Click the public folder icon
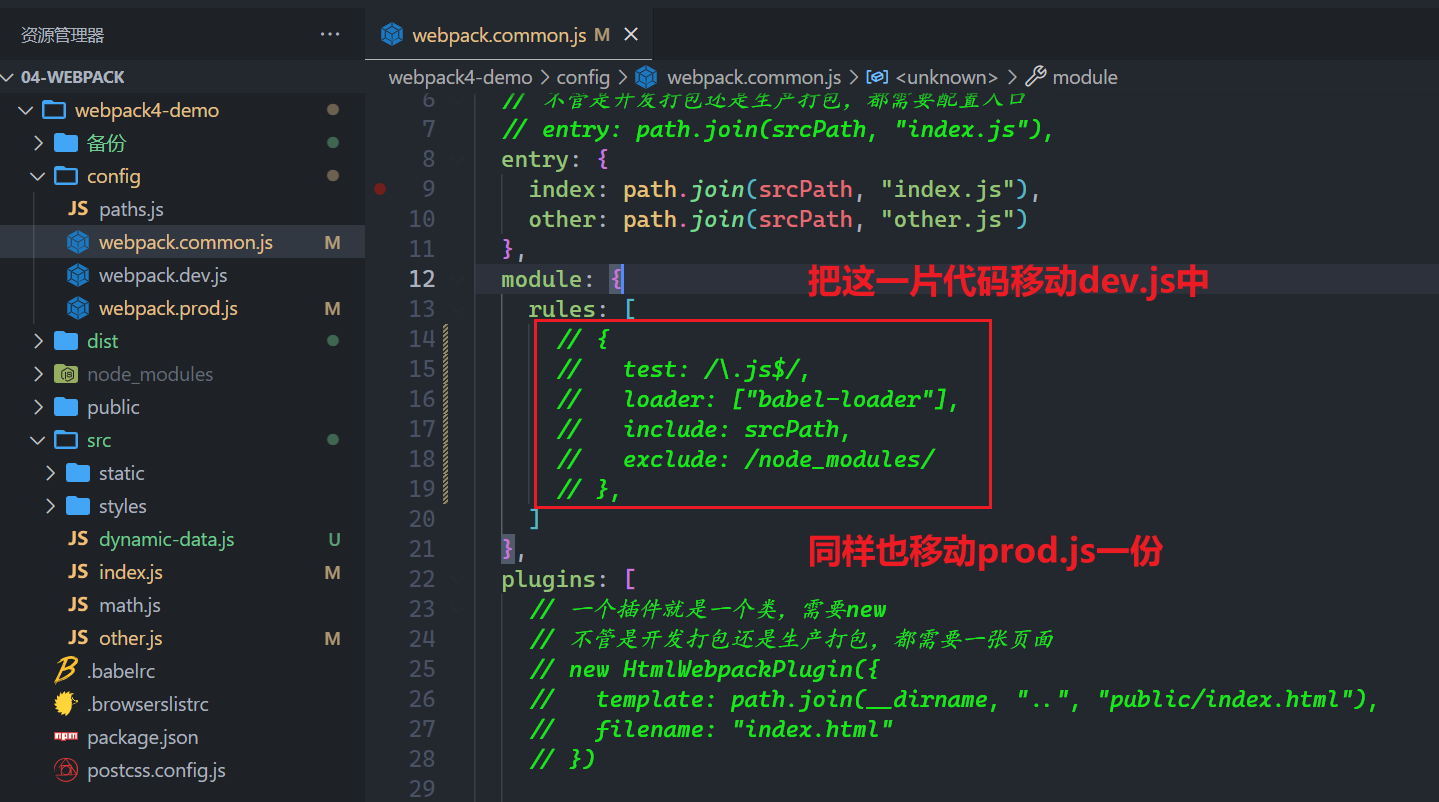This screenshot has width=1439, height=802. point(66,407)
